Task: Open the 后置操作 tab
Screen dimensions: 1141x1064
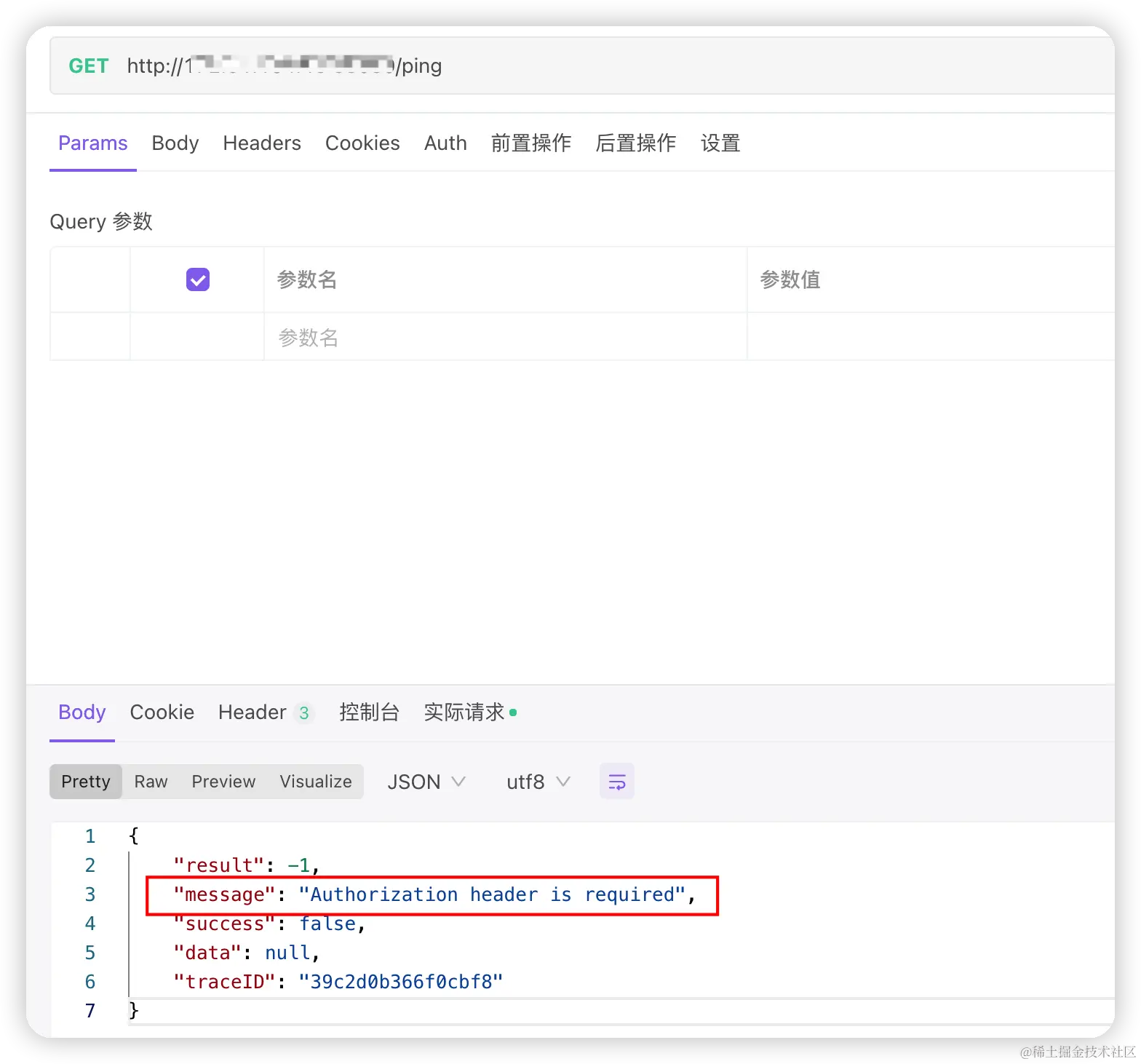Action: 636,143
